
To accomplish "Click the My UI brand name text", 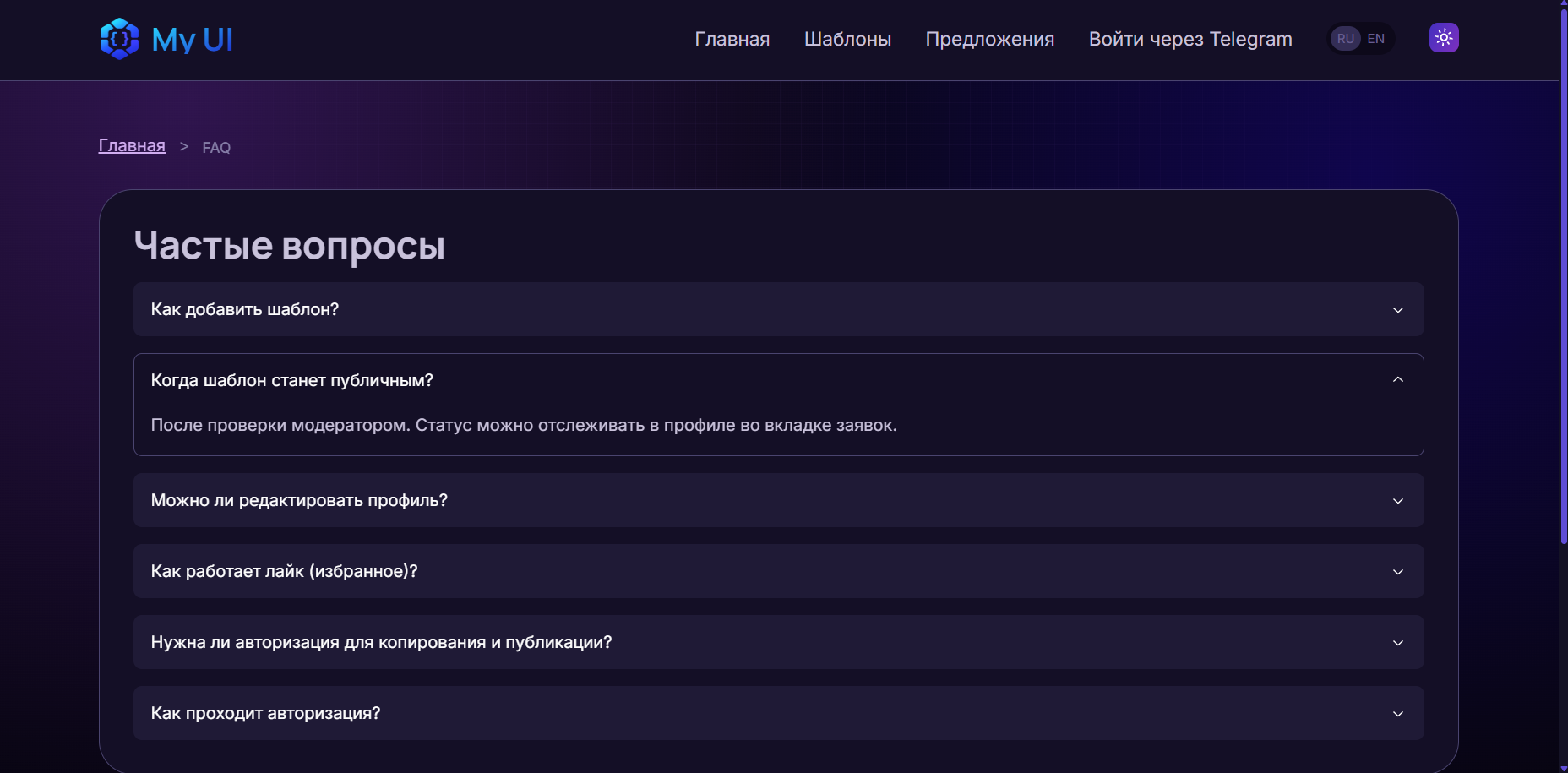I will click(192, 40).
